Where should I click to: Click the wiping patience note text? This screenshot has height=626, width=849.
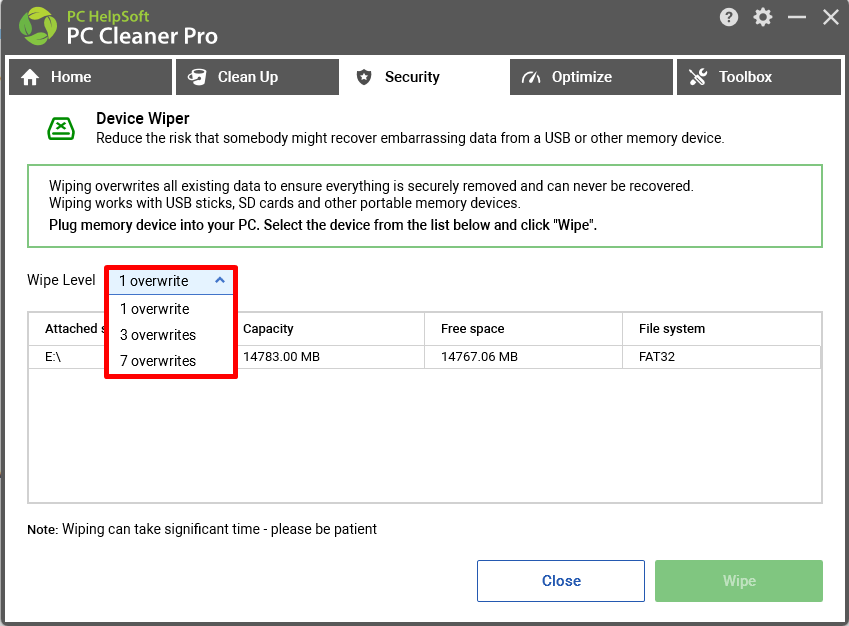pyautogui.click(x=202, y=529)
